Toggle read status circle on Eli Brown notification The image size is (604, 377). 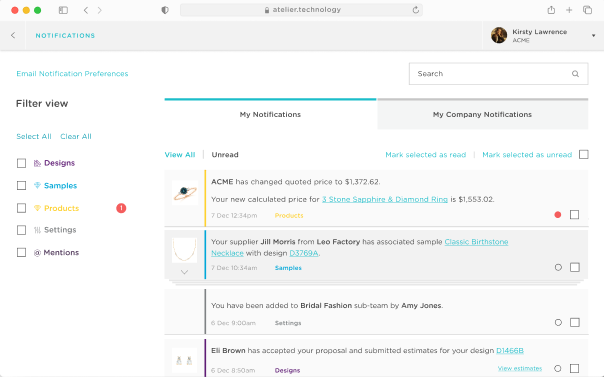[x=557, y=369]
